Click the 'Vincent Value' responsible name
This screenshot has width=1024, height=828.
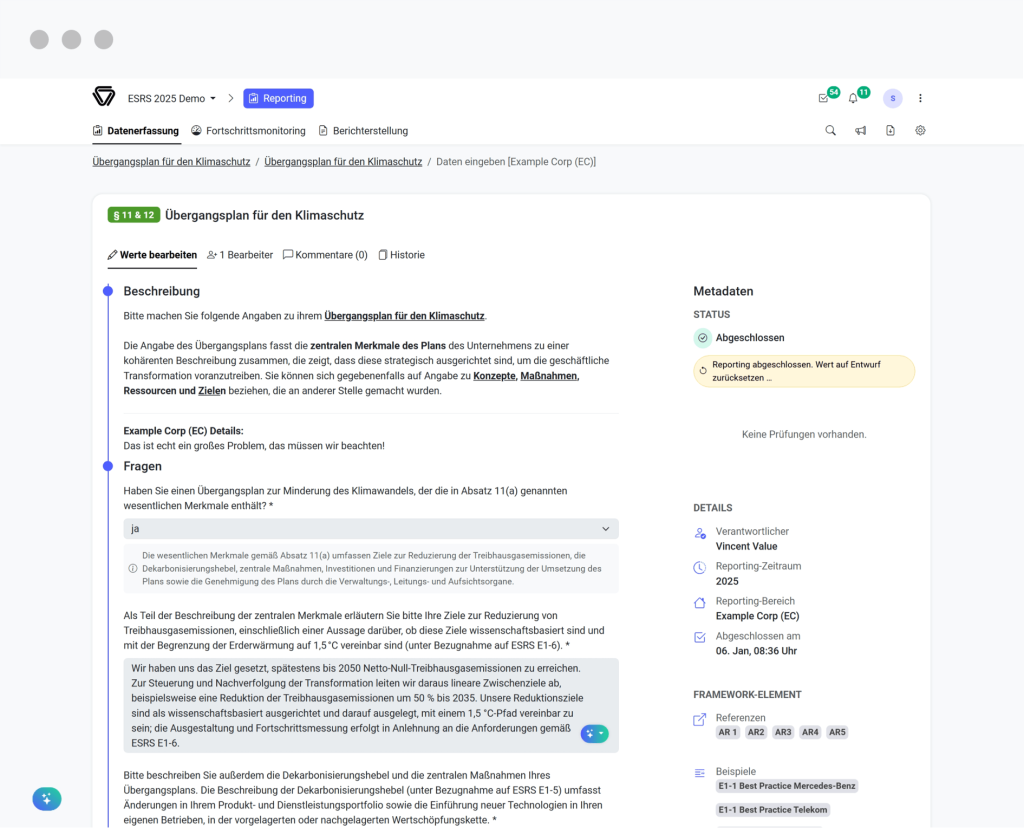746,547
